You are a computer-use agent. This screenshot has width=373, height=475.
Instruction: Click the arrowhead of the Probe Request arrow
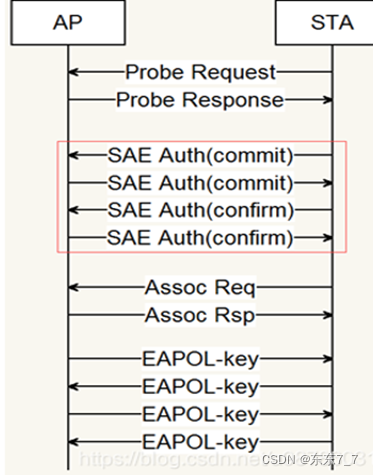click(73, 72)
